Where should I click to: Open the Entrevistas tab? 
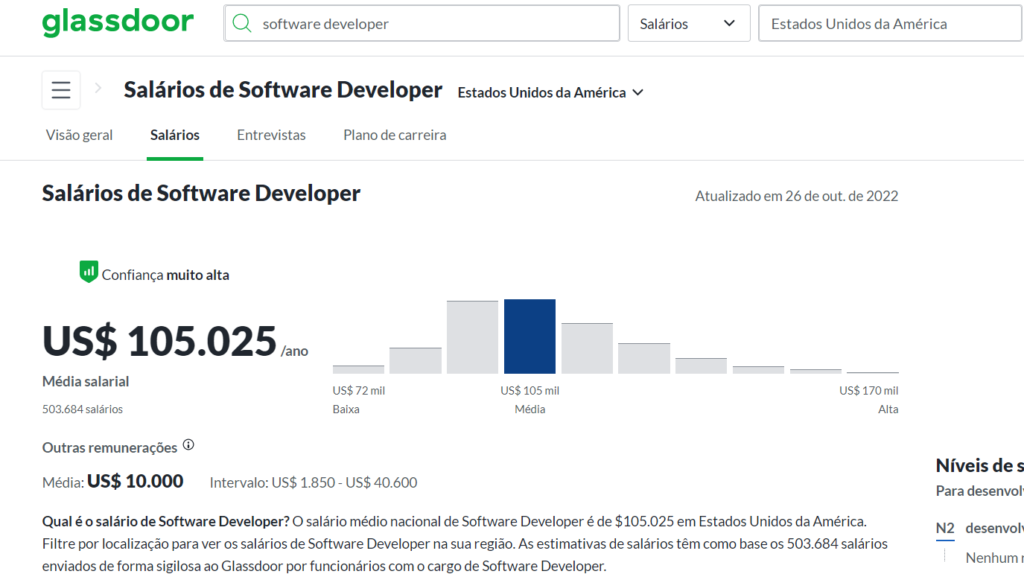[x=271, y=135]
